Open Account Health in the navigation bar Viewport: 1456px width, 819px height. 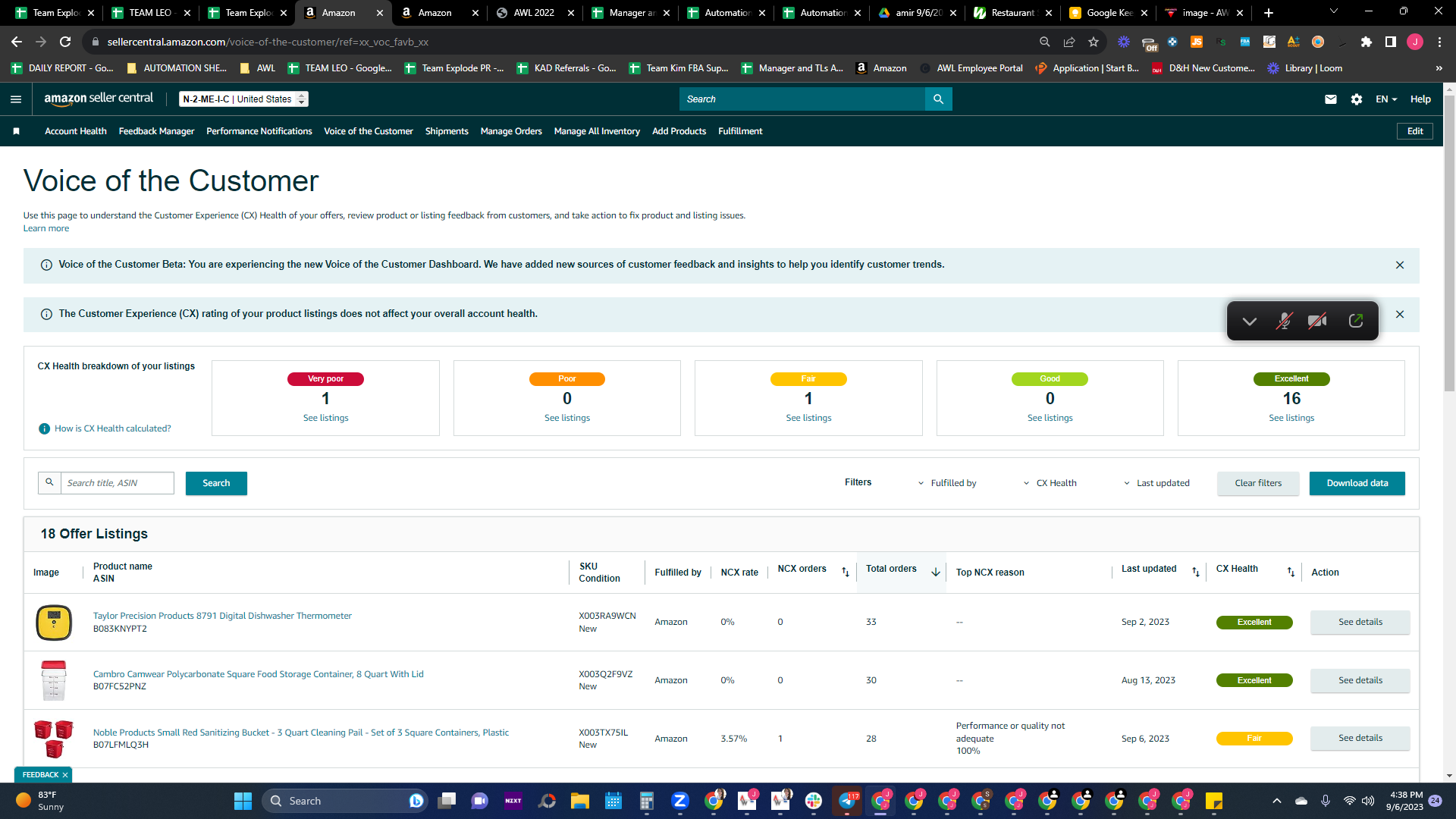76,131
